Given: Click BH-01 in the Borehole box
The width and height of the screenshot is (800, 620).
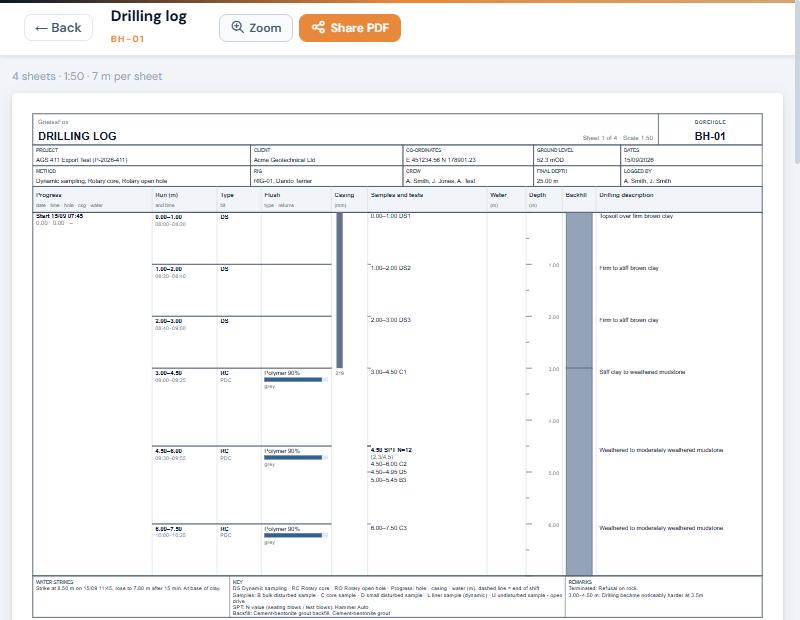Looking at the screenshot, I should pos(710,136).
